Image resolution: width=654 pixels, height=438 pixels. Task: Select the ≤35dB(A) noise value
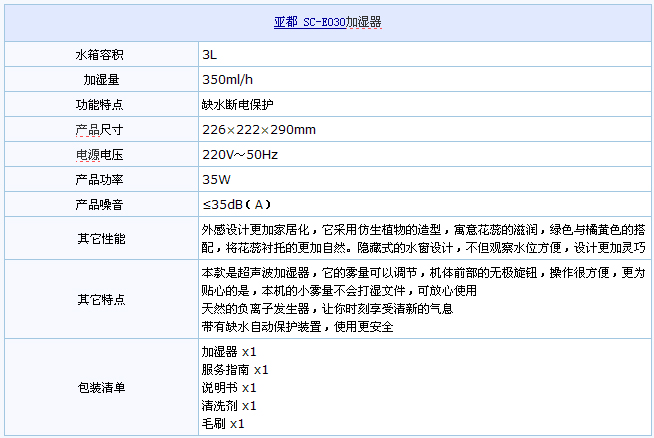point(238,205)
